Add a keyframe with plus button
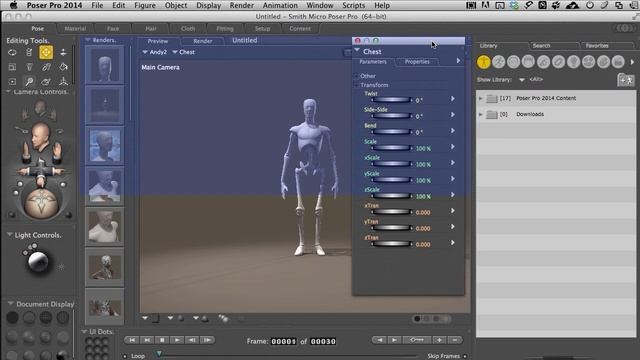Screen dimensions: 640x360 (x=439, y=340)
